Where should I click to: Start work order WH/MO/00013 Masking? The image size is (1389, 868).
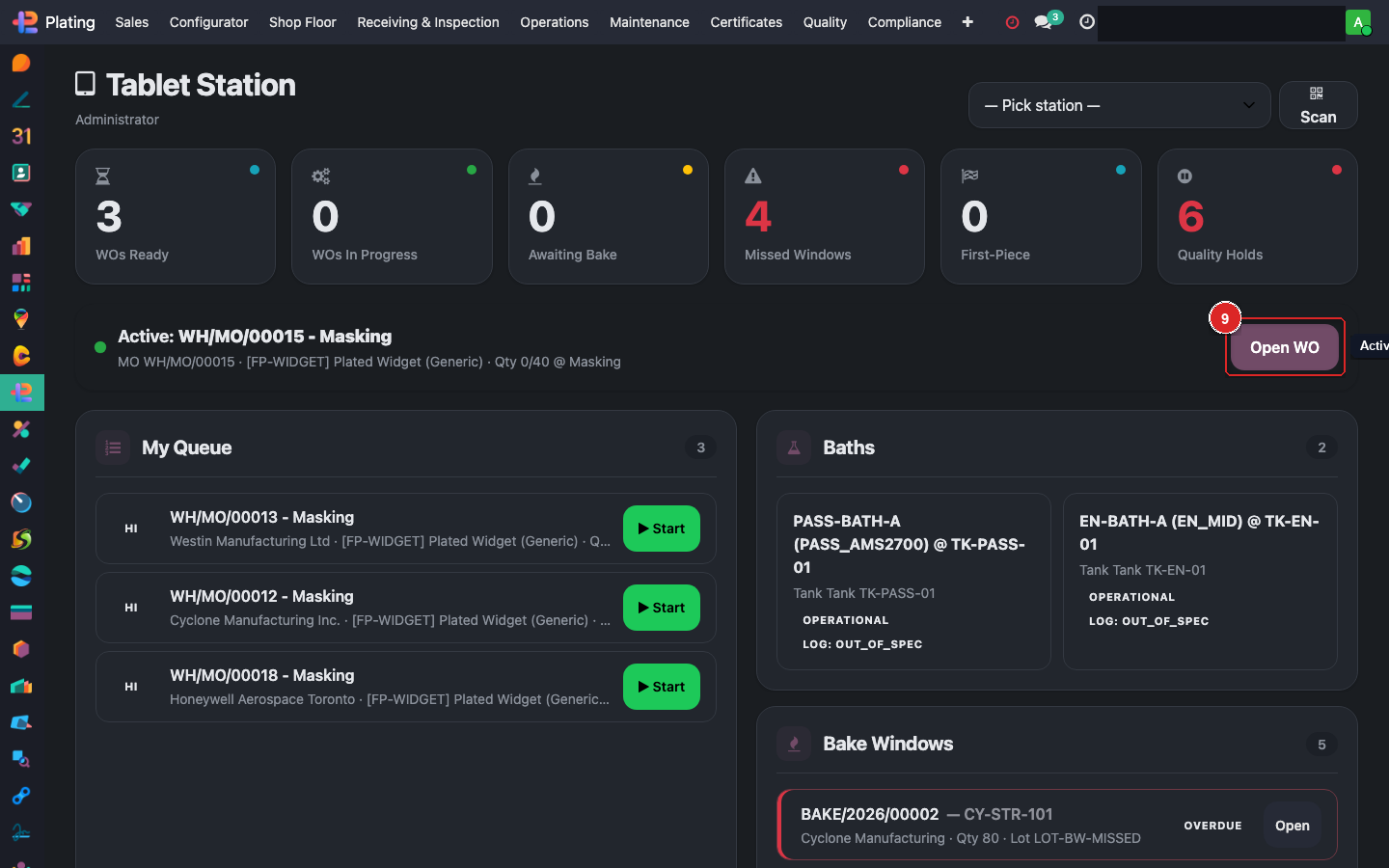(661, 529)
